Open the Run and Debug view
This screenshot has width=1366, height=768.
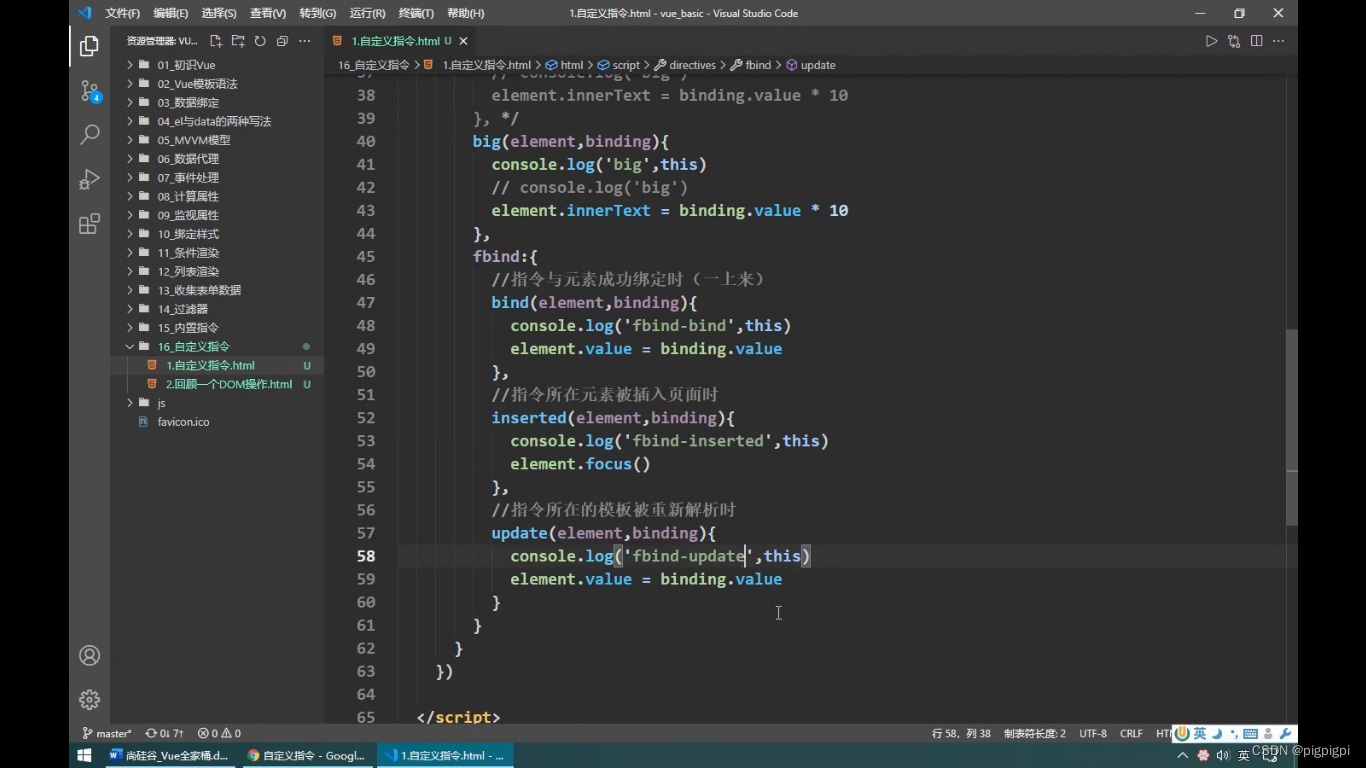coord(89,179)
